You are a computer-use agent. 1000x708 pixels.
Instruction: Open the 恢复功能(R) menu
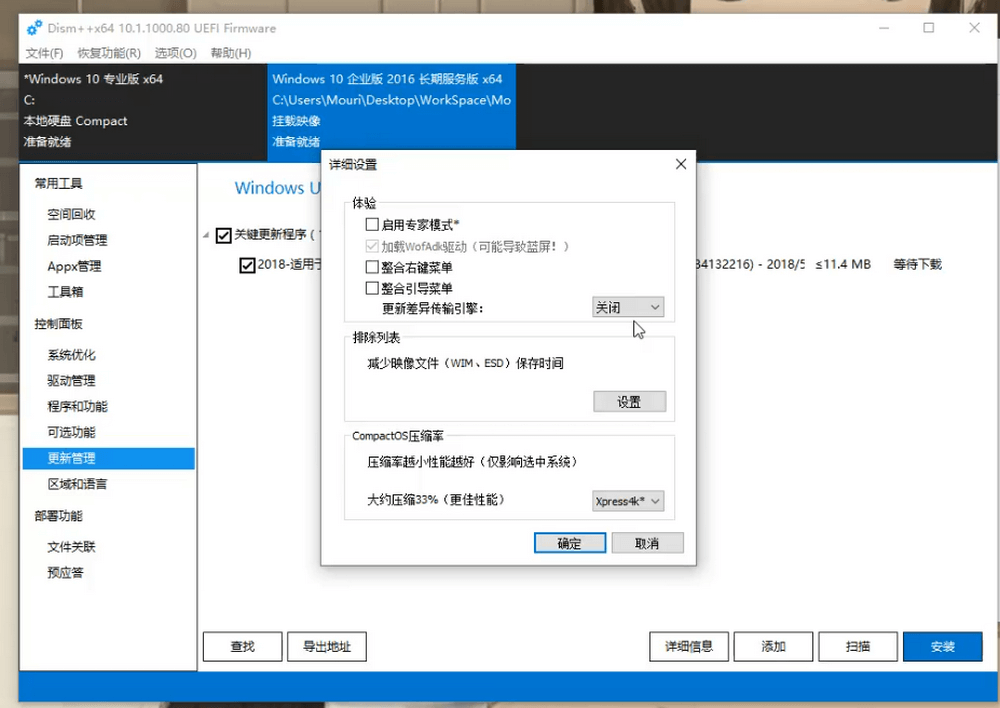(109, 53)
